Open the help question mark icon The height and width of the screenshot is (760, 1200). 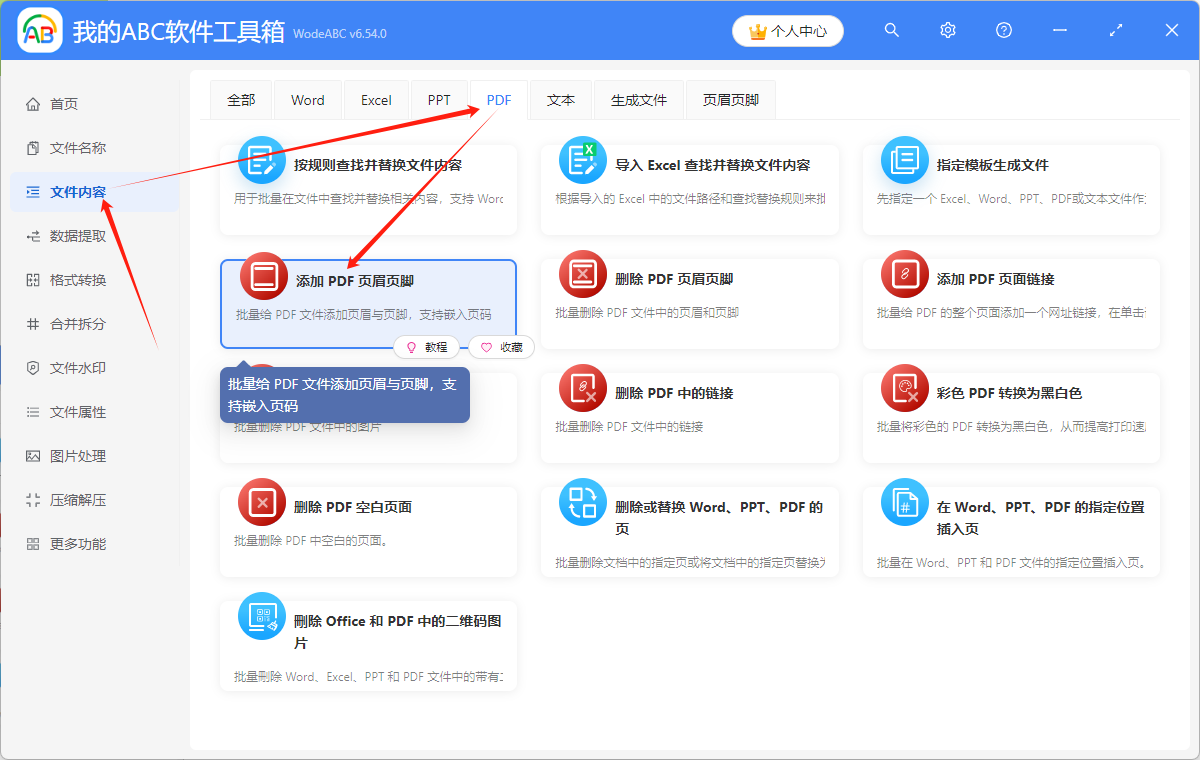[x=1003, y=30]
